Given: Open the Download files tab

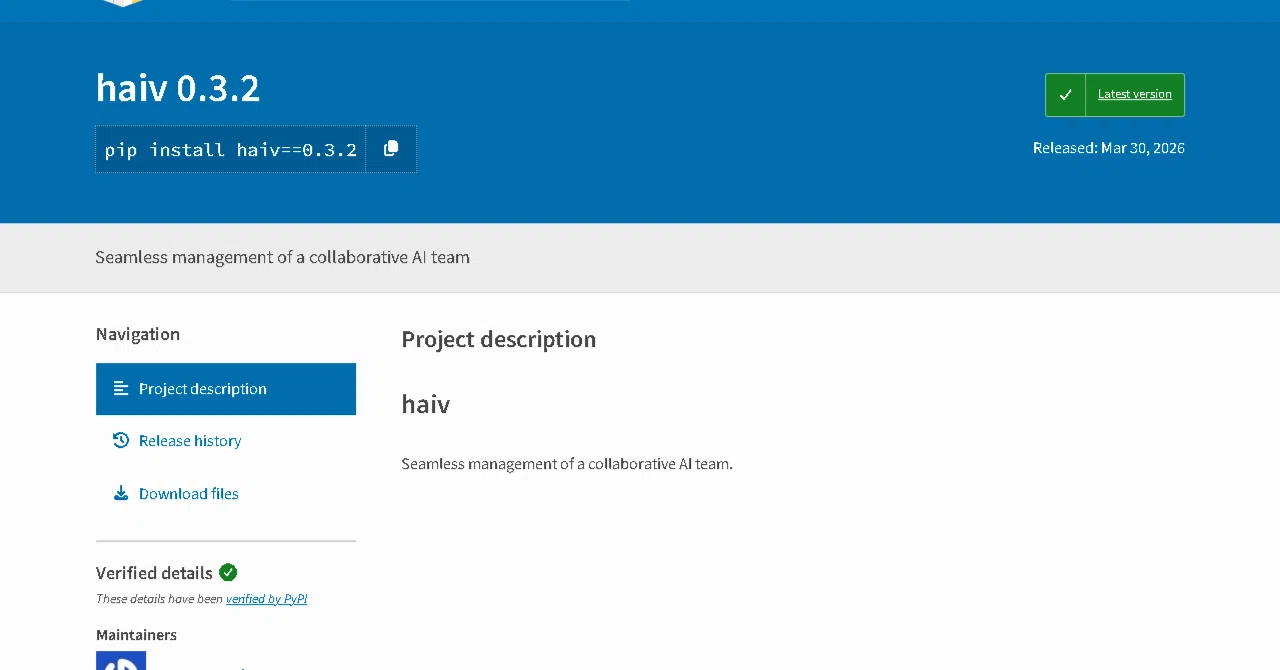Looking at the screenshot, I should 226,494.
